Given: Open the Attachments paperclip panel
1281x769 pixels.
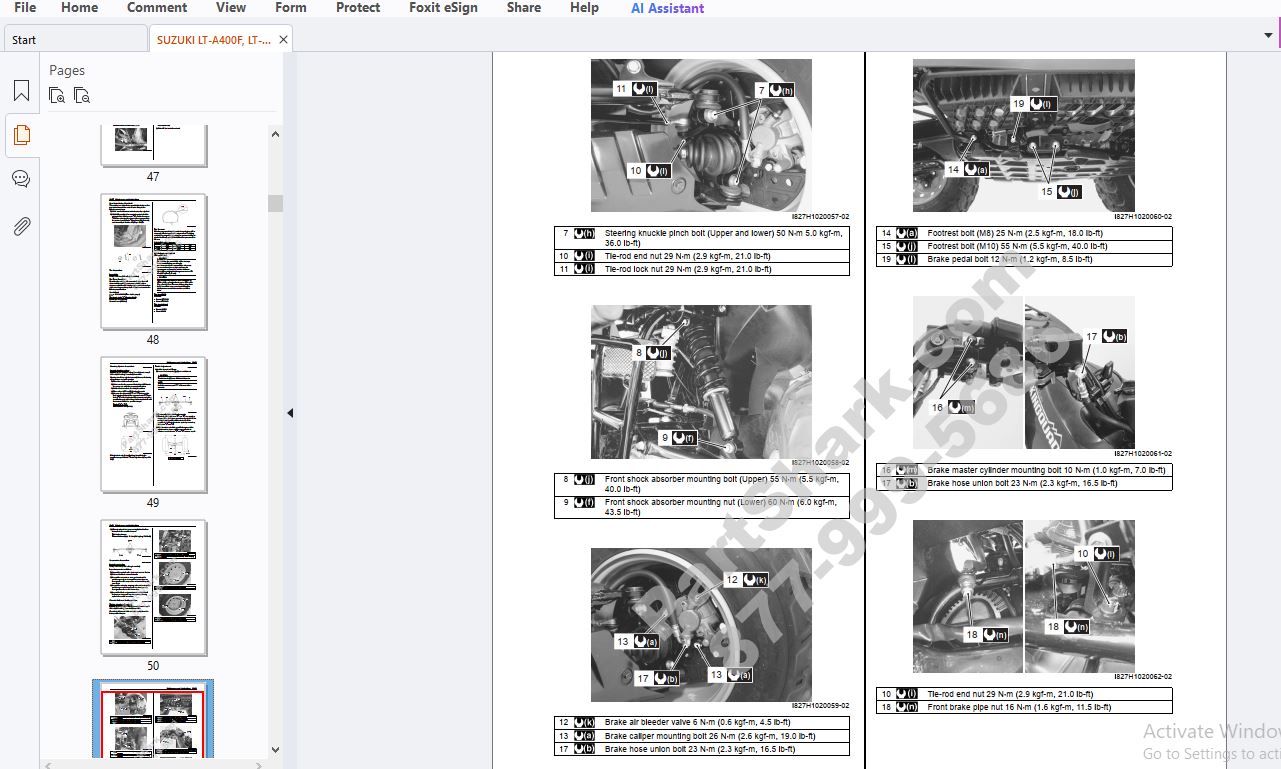Looking at the screenshot, I should [21, 226].
